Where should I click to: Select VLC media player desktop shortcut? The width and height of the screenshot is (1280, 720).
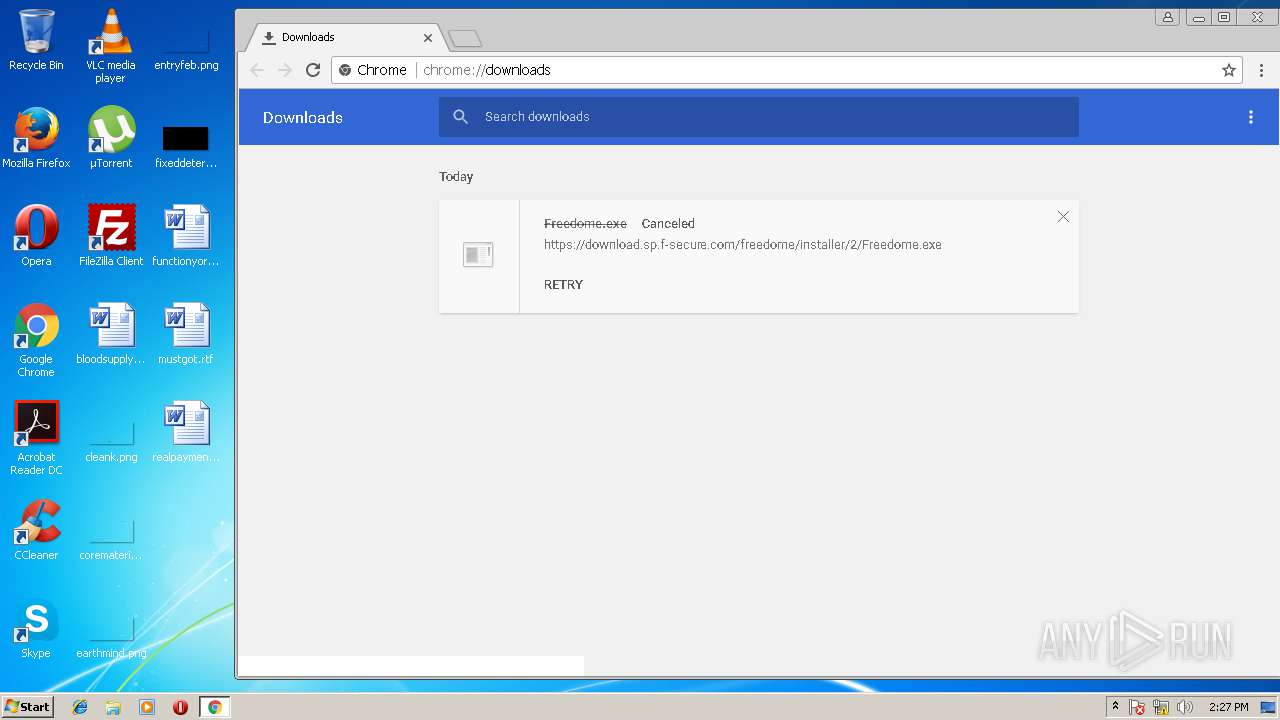pyautogui.click(x=110, y=46)
